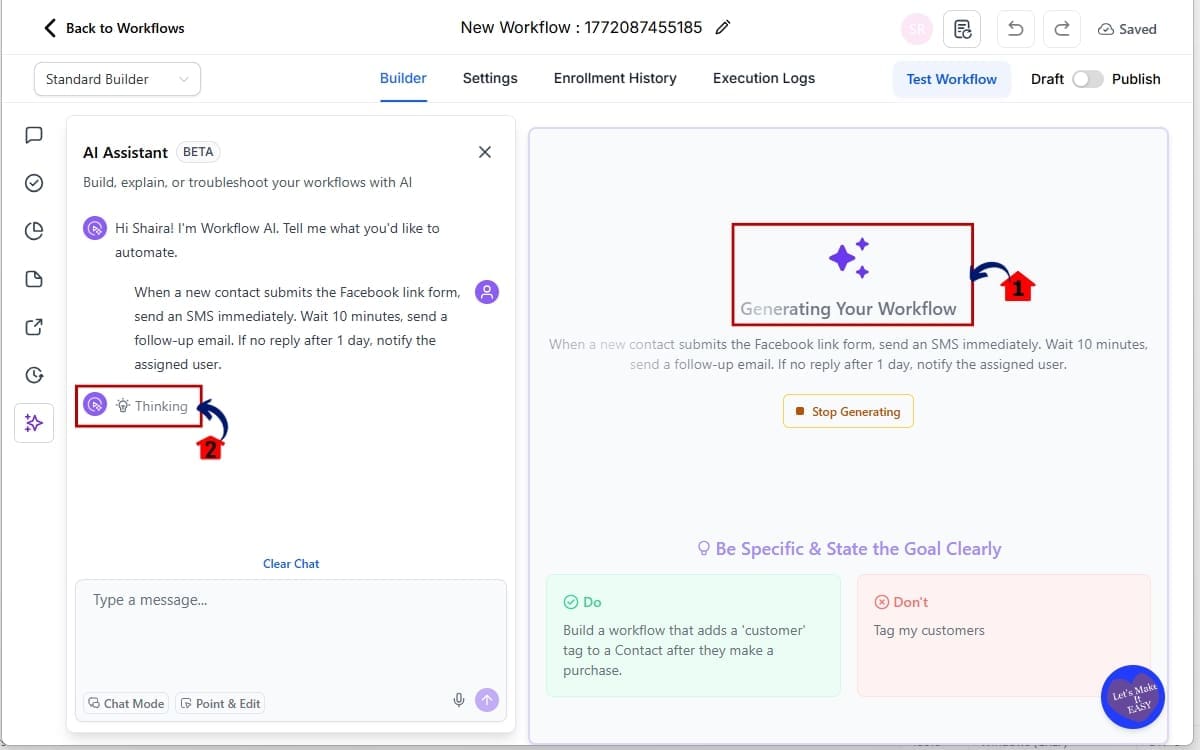Click the document icon in the sidebar

34,278
